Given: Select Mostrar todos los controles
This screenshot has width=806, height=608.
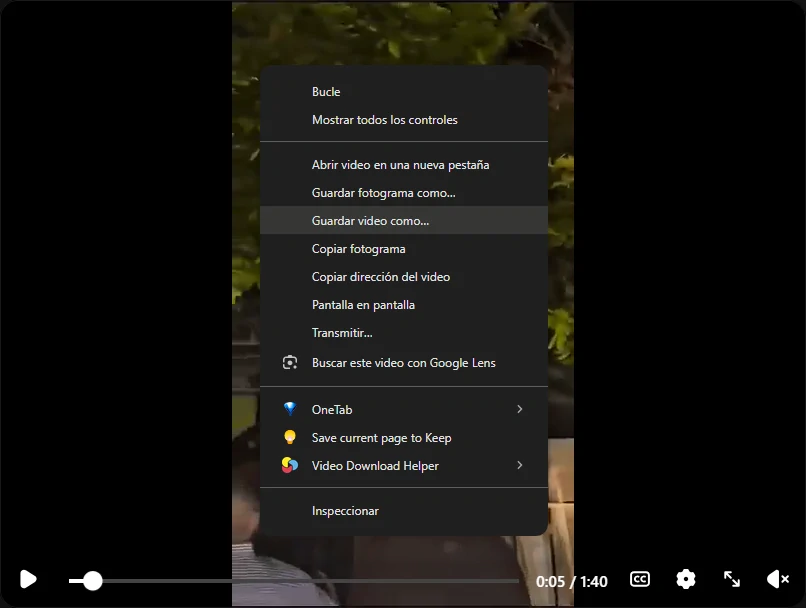Looking at the screenshot, I should click(404, 120).
